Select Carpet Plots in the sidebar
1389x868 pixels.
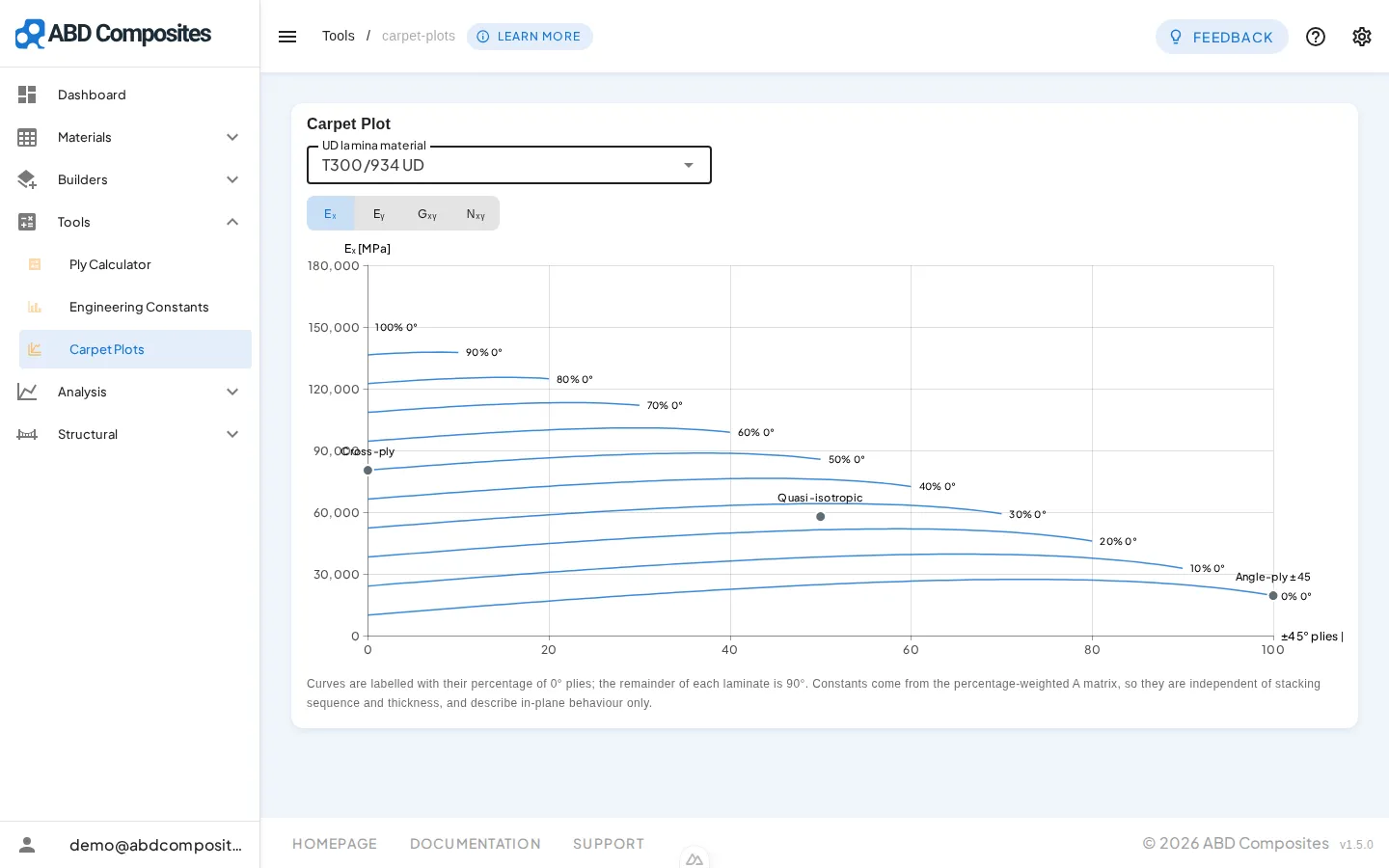click(x=135, y=349)
